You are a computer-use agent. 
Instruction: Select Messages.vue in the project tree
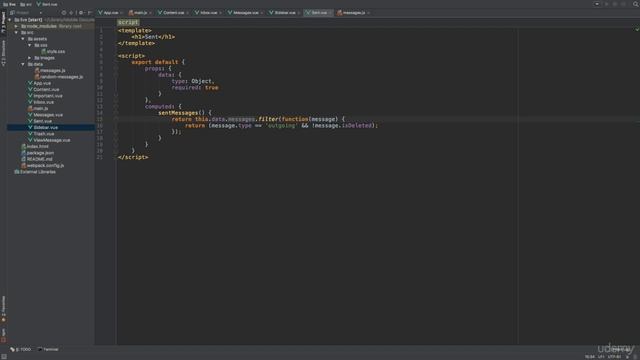click(45, 115)
